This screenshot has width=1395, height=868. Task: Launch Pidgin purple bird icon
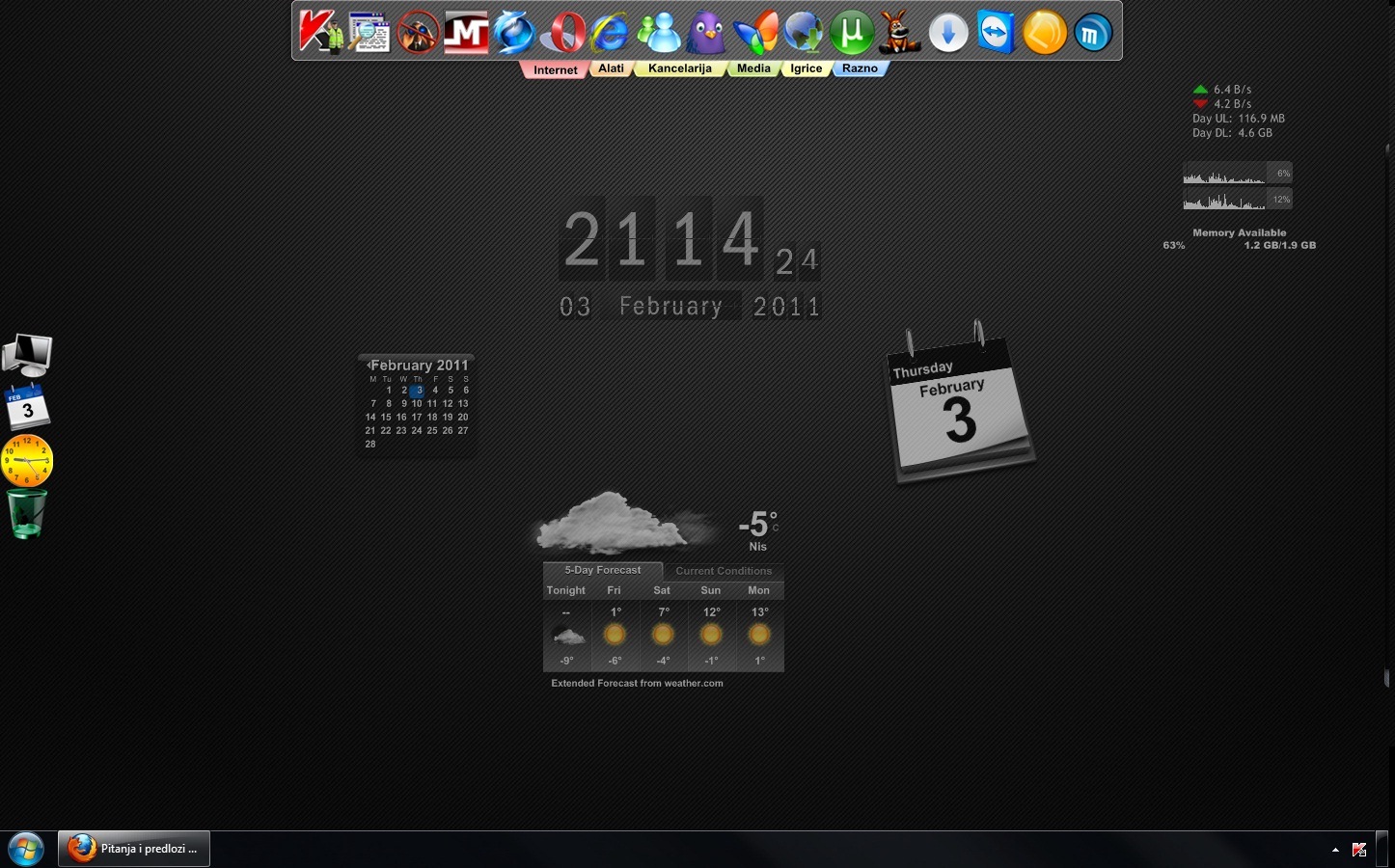(707, 32)
